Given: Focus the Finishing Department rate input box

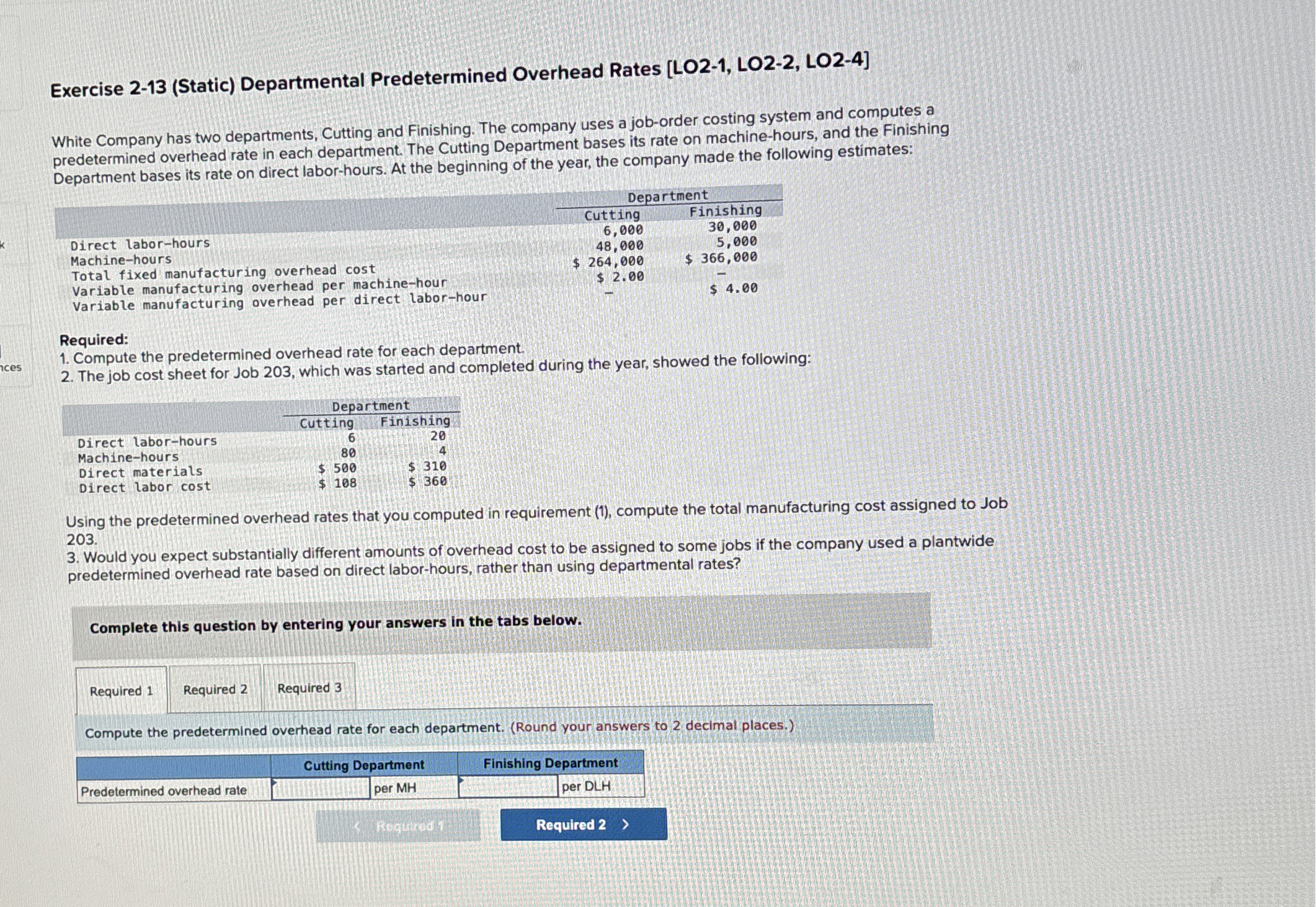Looking at the screenshot, I should [x=508, y=787].
